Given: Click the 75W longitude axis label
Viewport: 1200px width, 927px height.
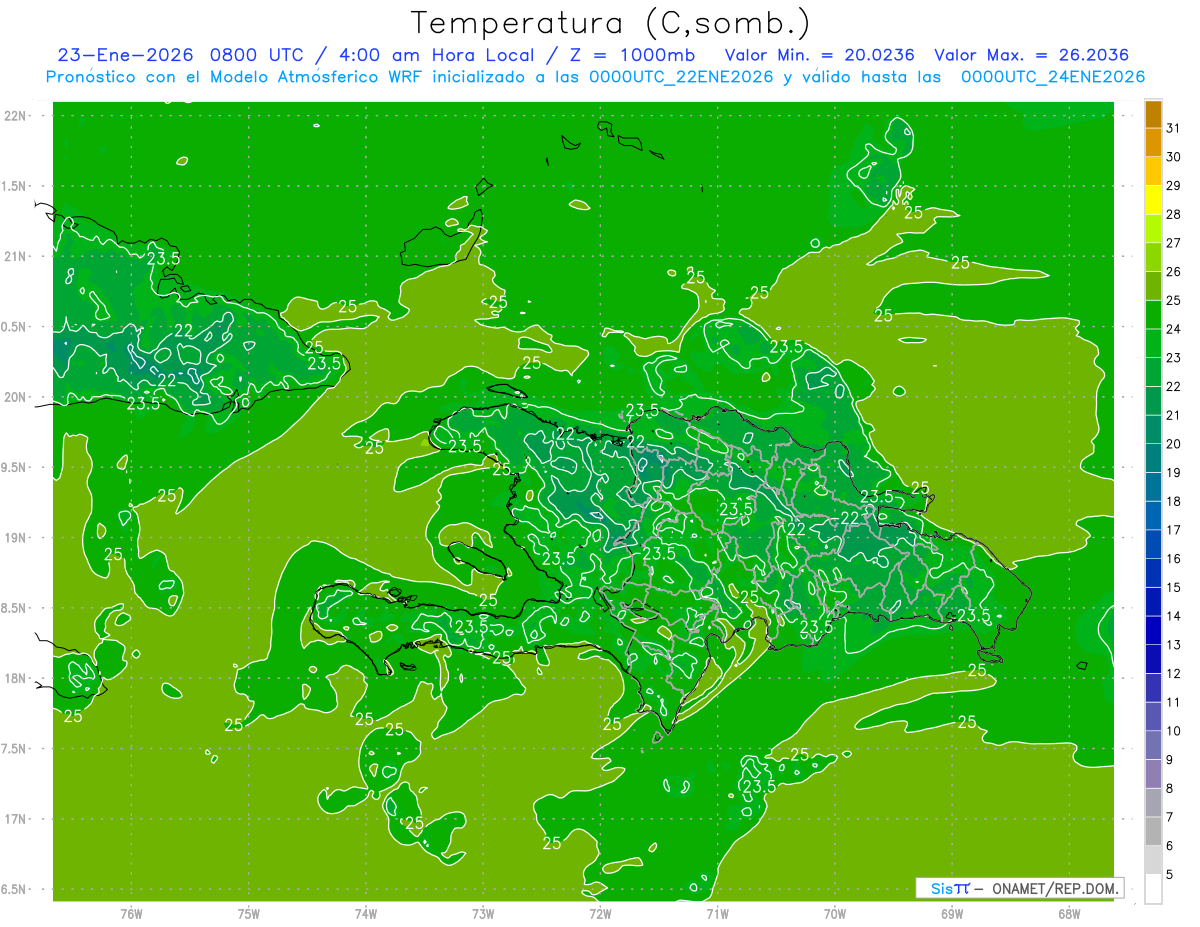Looking at the screenshot, I should pyautogui.click(x=249, y=914).
